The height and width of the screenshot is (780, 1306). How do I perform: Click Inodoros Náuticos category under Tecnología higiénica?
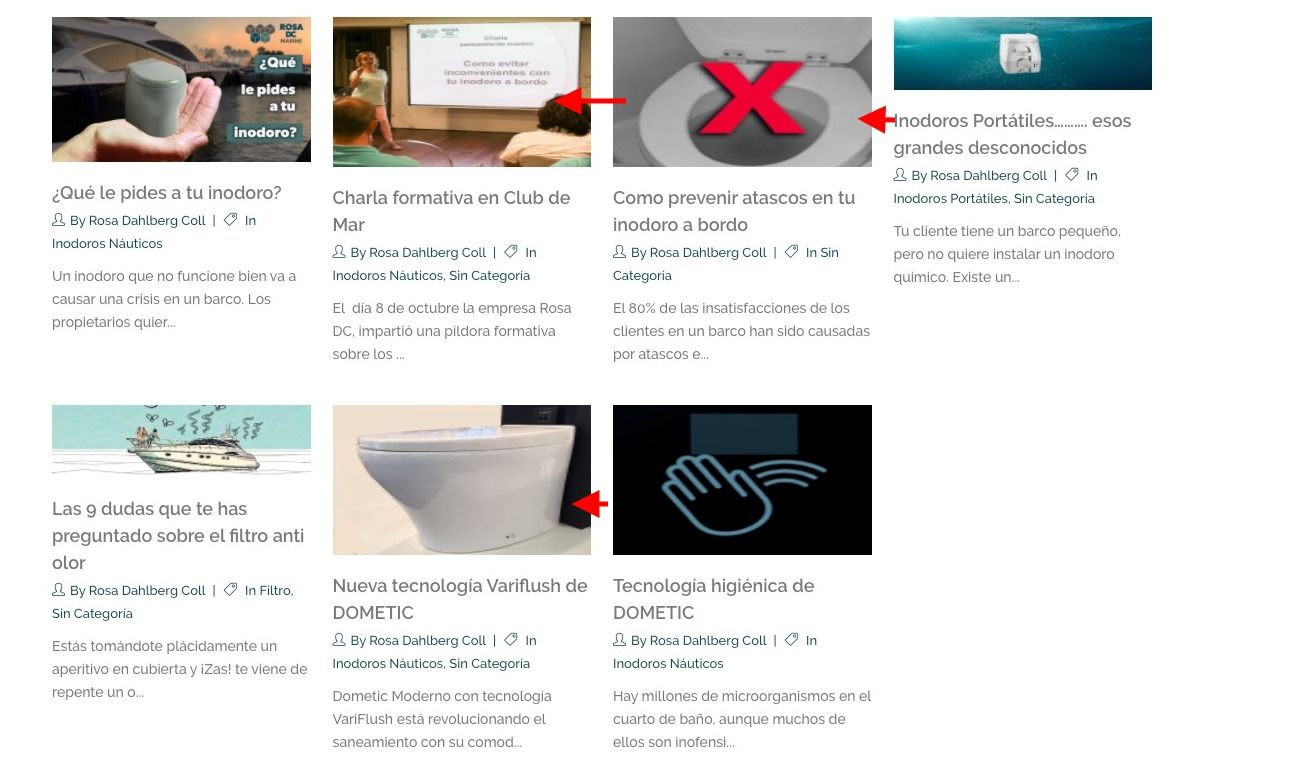(668, 664)
